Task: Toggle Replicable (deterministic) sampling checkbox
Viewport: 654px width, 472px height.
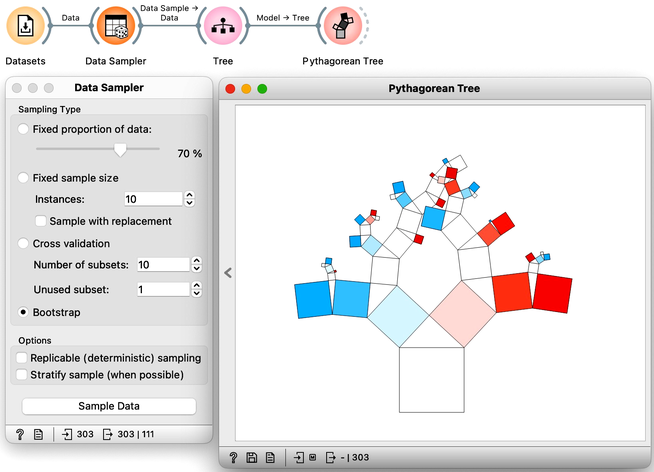Action: point(21,358)
